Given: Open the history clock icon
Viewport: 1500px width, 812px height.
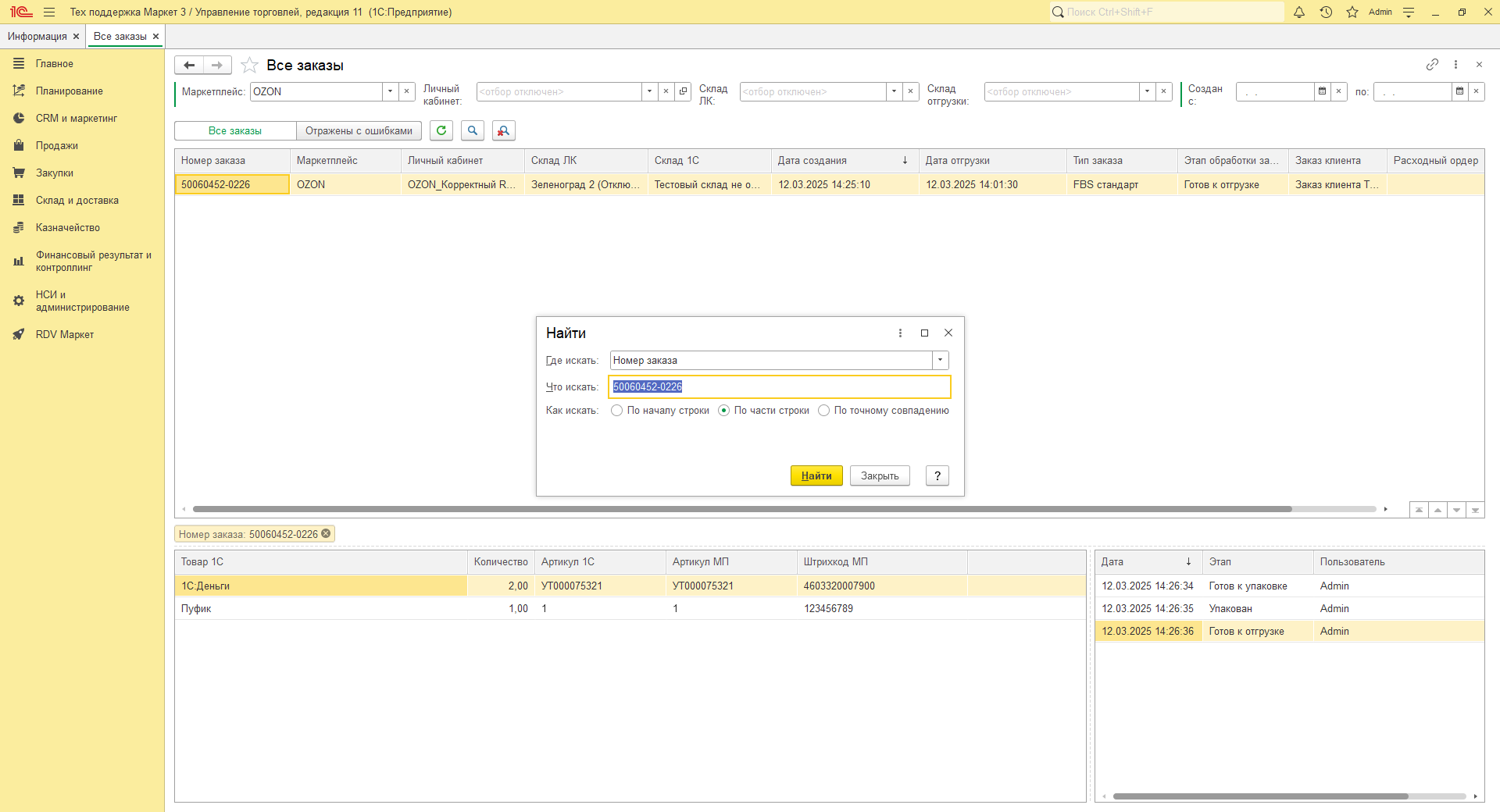Looking at the screenshot, I should pos(1326,12).
